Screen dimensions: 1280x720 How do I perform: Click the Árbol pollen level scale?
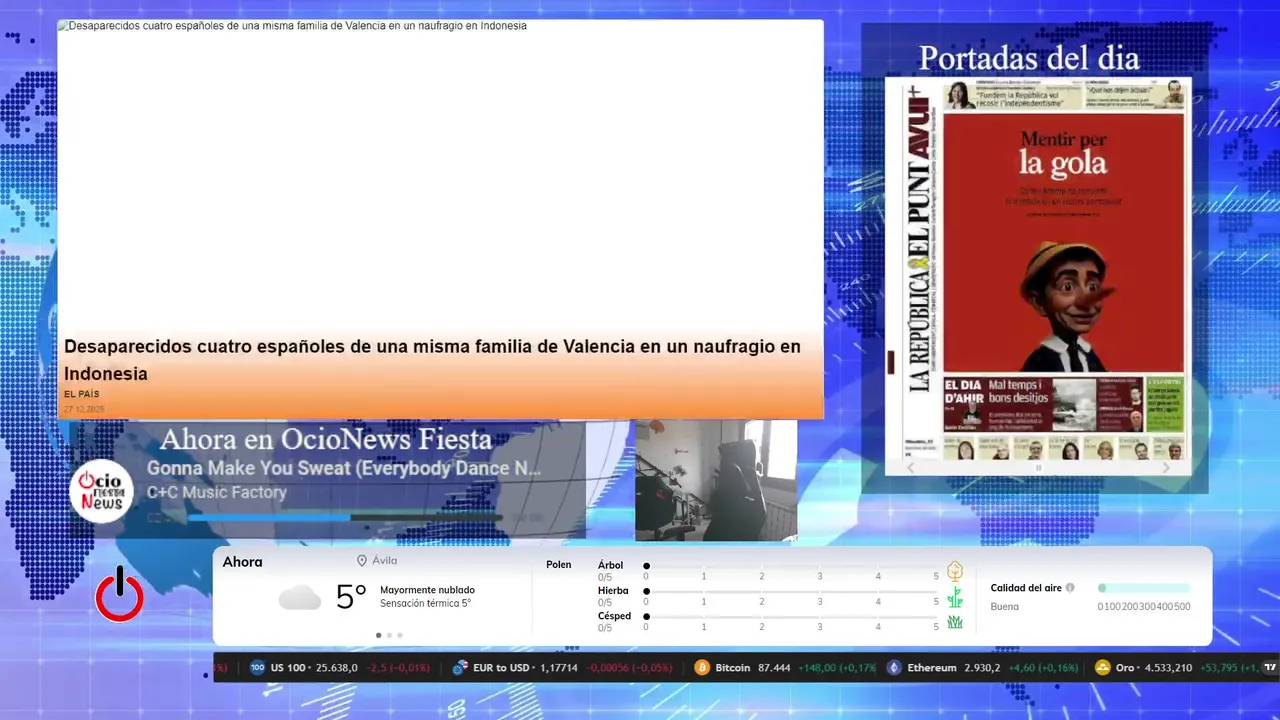pyautogui.click(x=791, y=571)
